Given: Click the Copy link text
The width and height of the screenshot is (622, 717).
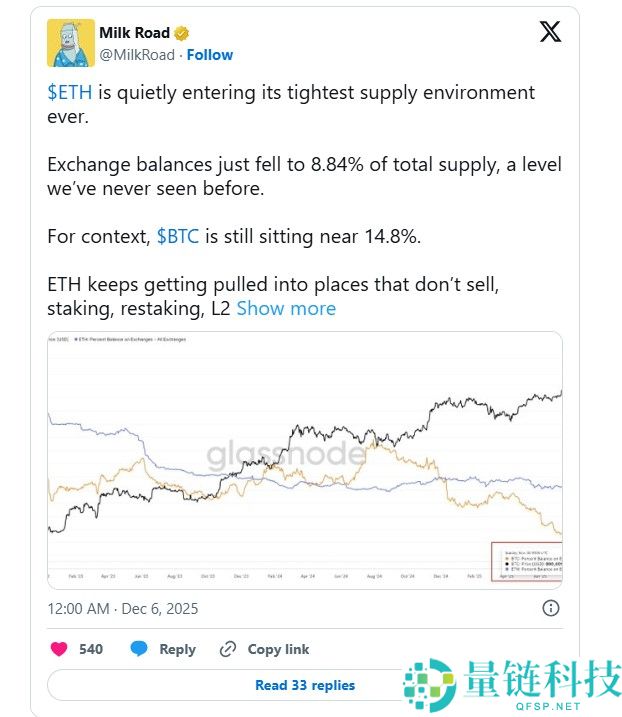Looking at the screenshot, I should (278, 649).
